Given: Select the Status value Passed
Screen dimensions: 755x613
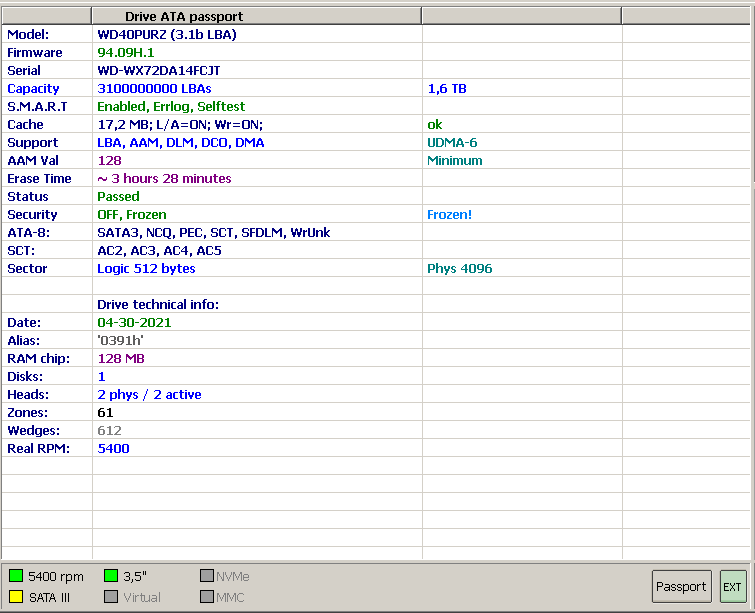Looking at the screenshot, I should [x=118, y=196].
